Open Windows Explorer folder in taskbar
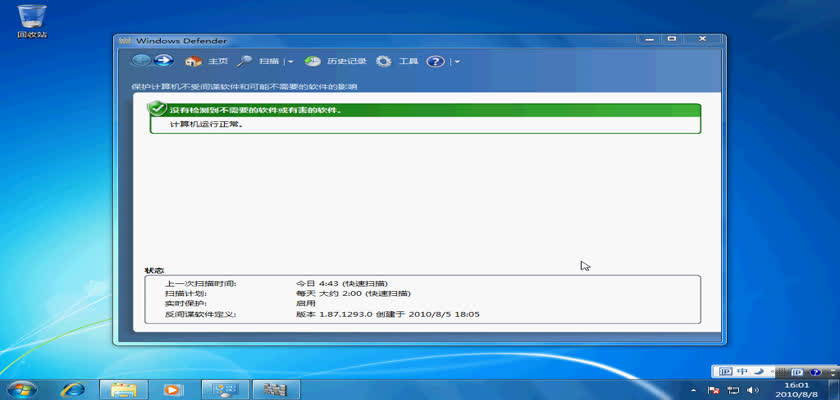The height and width of the screenshot is (400, 840). pos(123,389)
